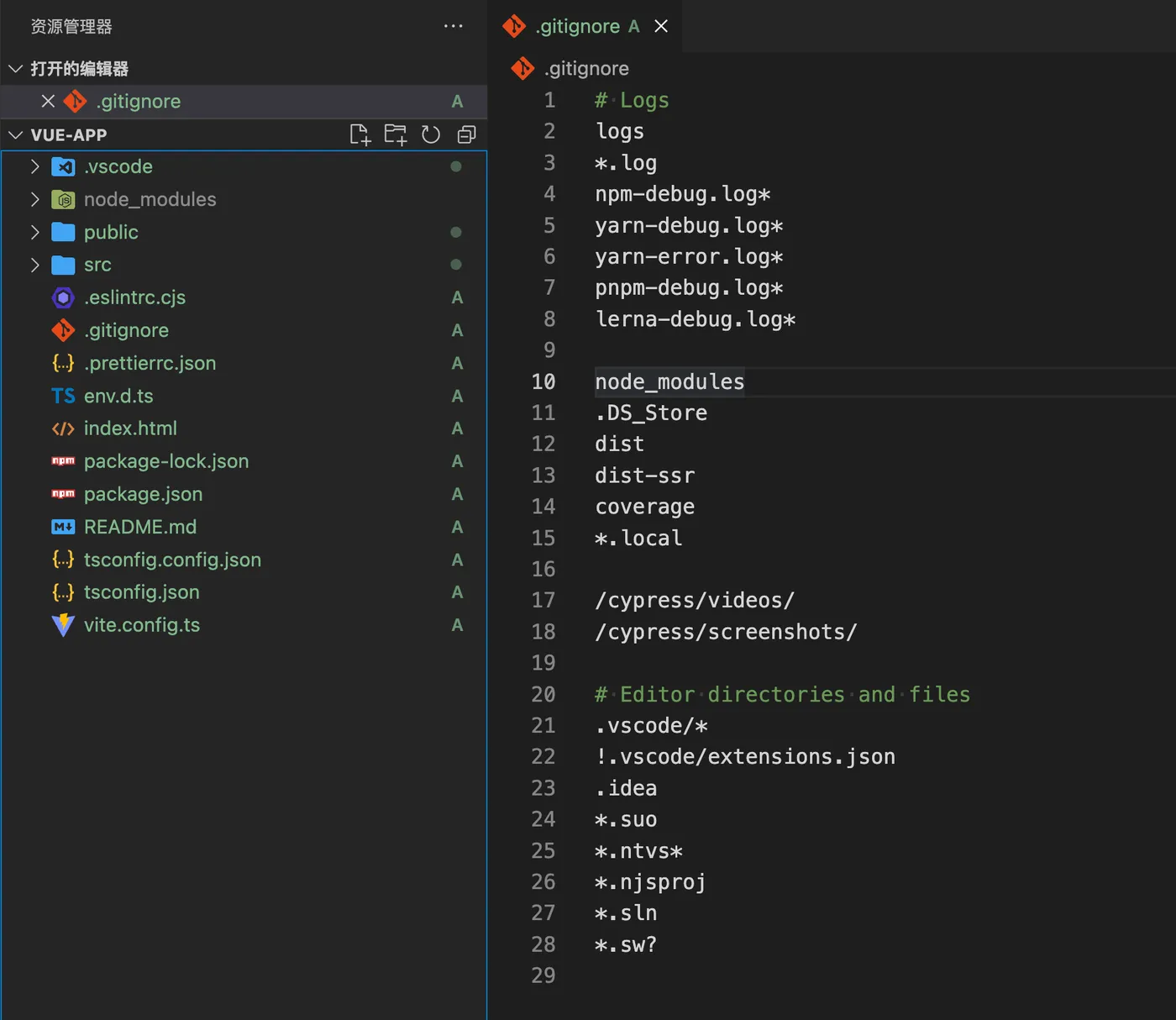This screenshot has height=1020, width=1176.
Task: Expand the node_modules folder chevron
Action: click(x=34, y=199)
